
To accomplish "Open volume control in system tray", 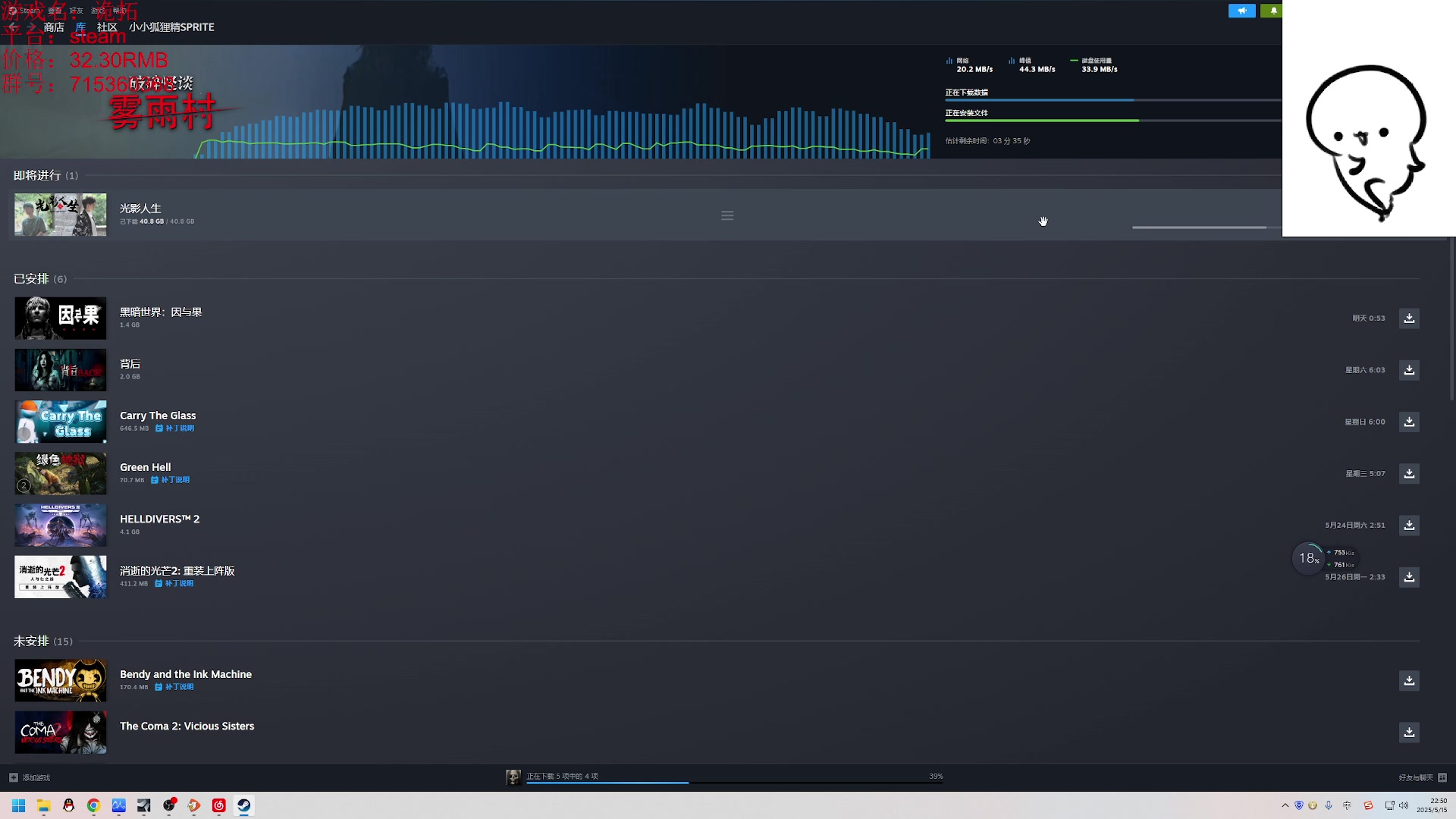I will [x=1404, y=805].
